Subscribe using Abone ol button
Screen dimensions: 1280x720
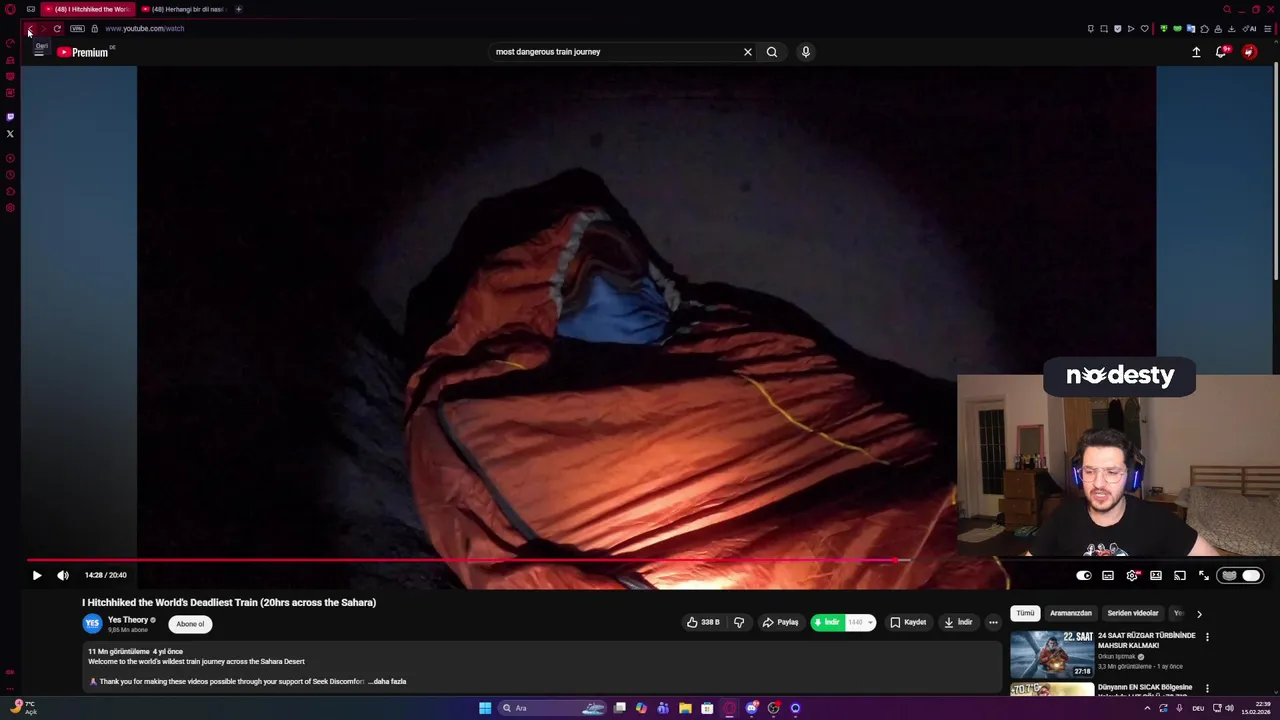tap(190, 624)
